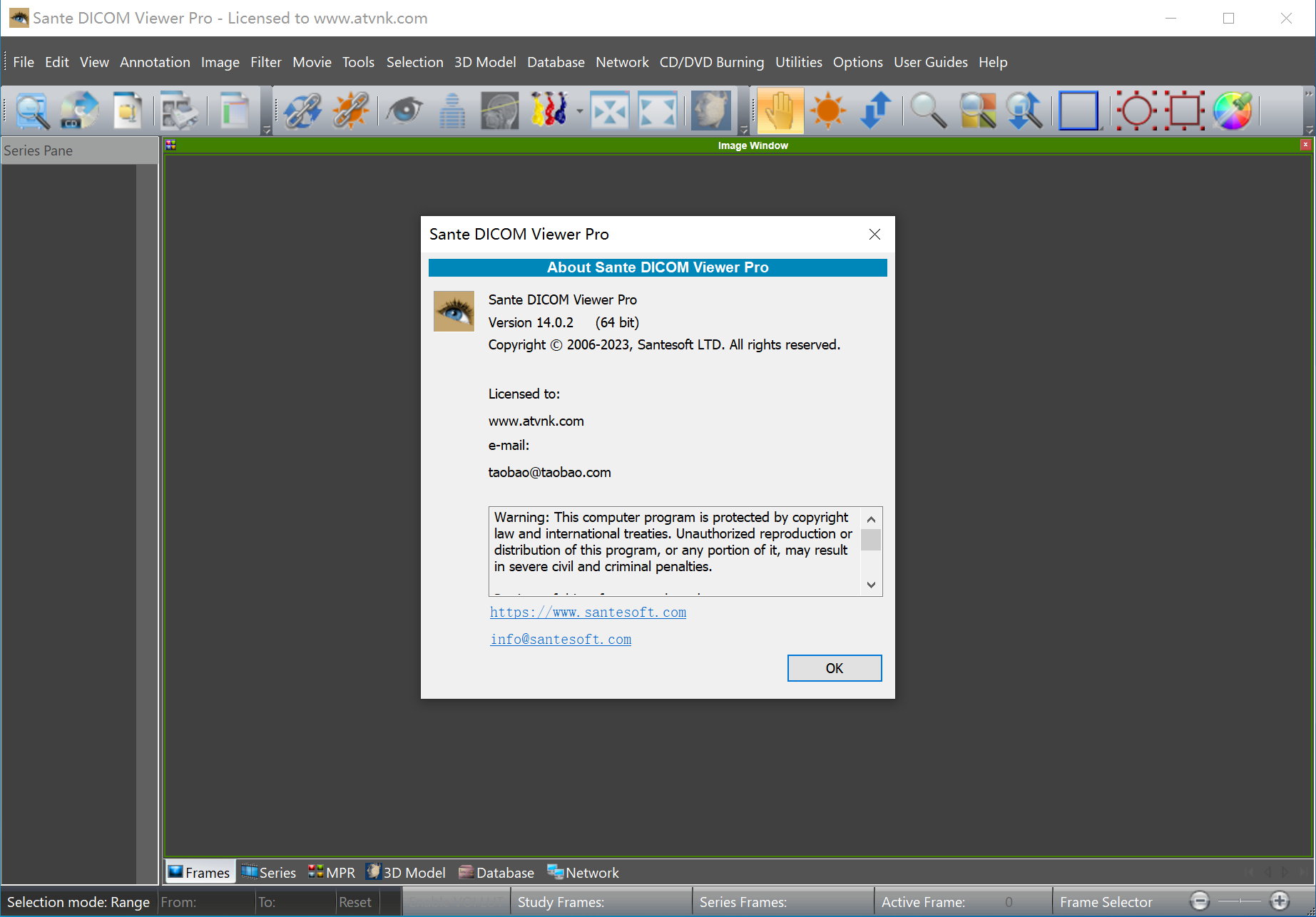Image resolution: width=1316 pixels, height=917 pixels.
Task: Click the warning text scrollbar thumb
Action: pyautogui.click(x=871, y=540)
